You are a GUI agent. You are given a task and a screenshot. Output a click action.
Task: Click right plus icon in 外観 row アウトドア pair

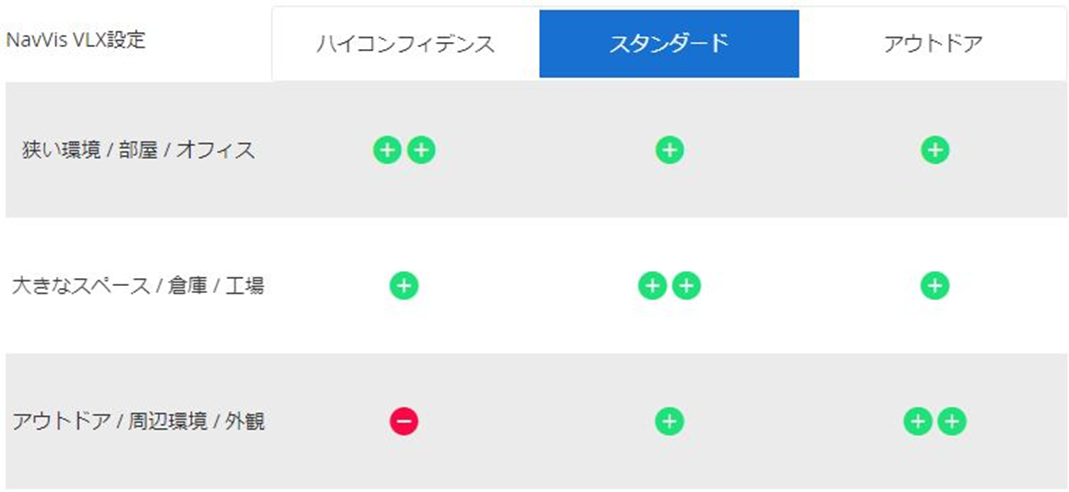coord(952,422)
